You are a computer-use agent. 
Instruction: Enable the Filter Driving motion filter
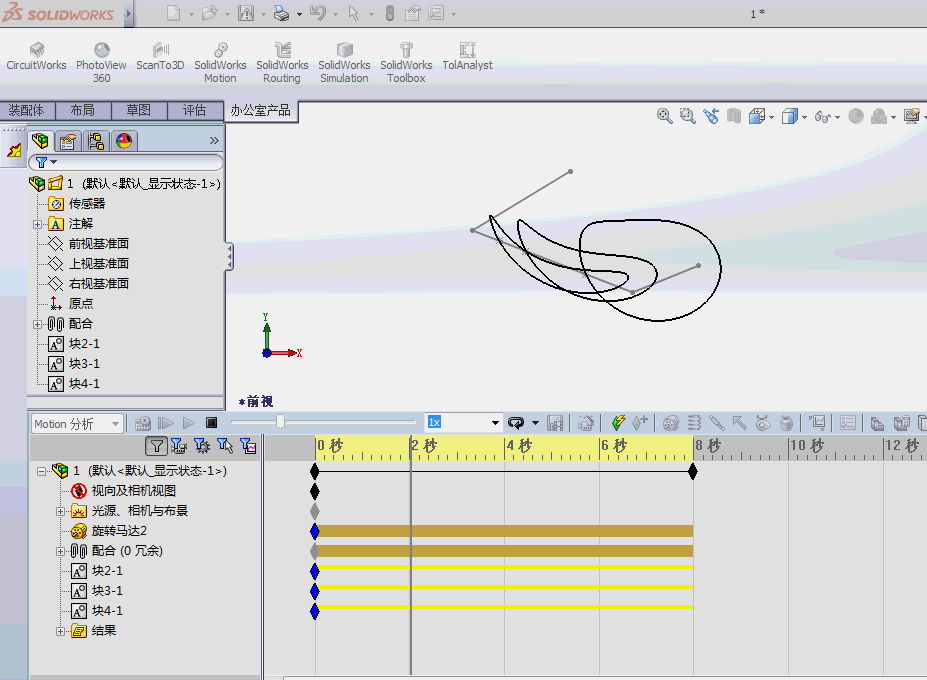tap(201, 446)
